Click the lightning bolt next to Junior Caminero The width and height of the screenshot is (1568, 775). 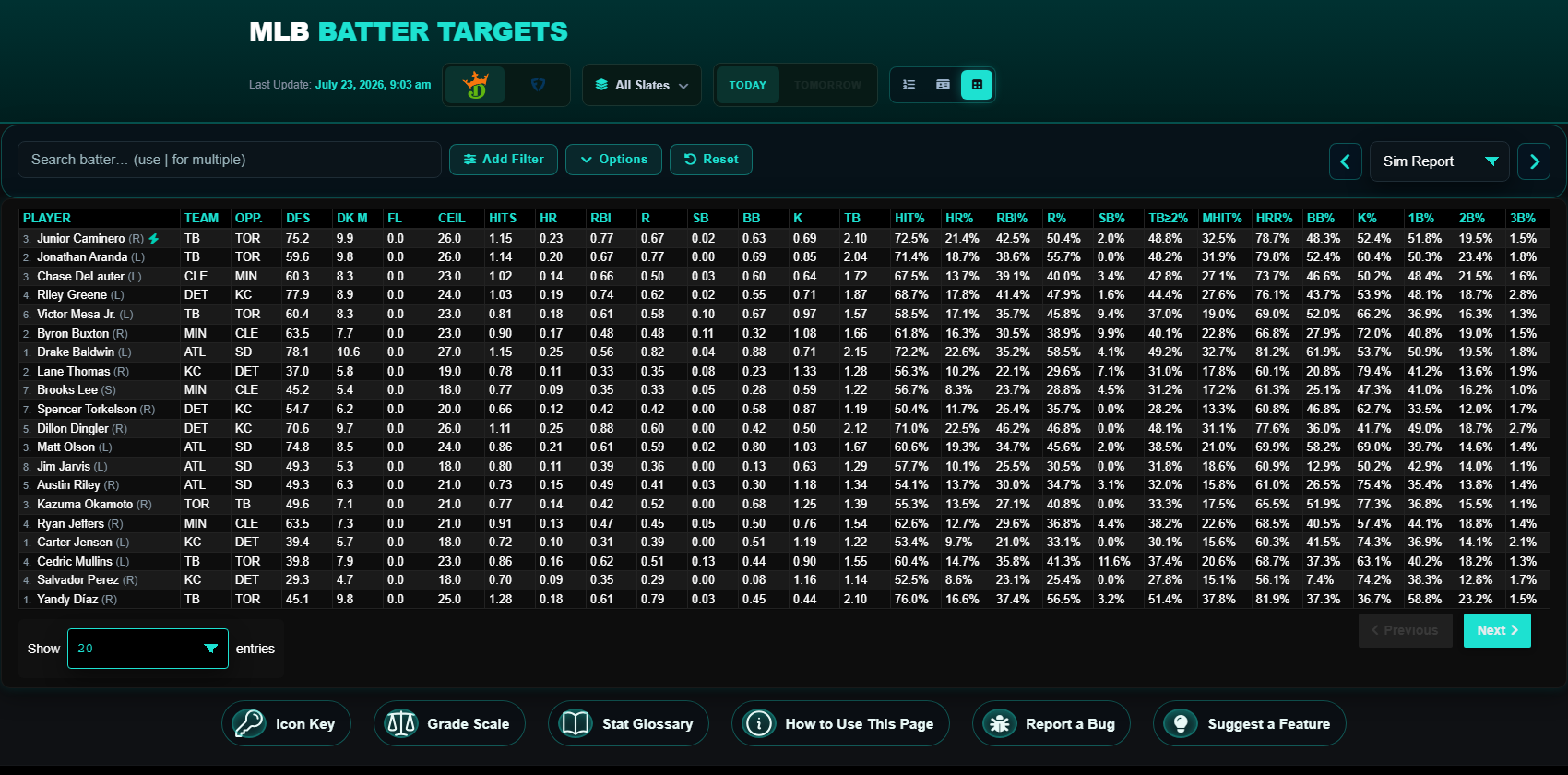[x=154, y=239]
